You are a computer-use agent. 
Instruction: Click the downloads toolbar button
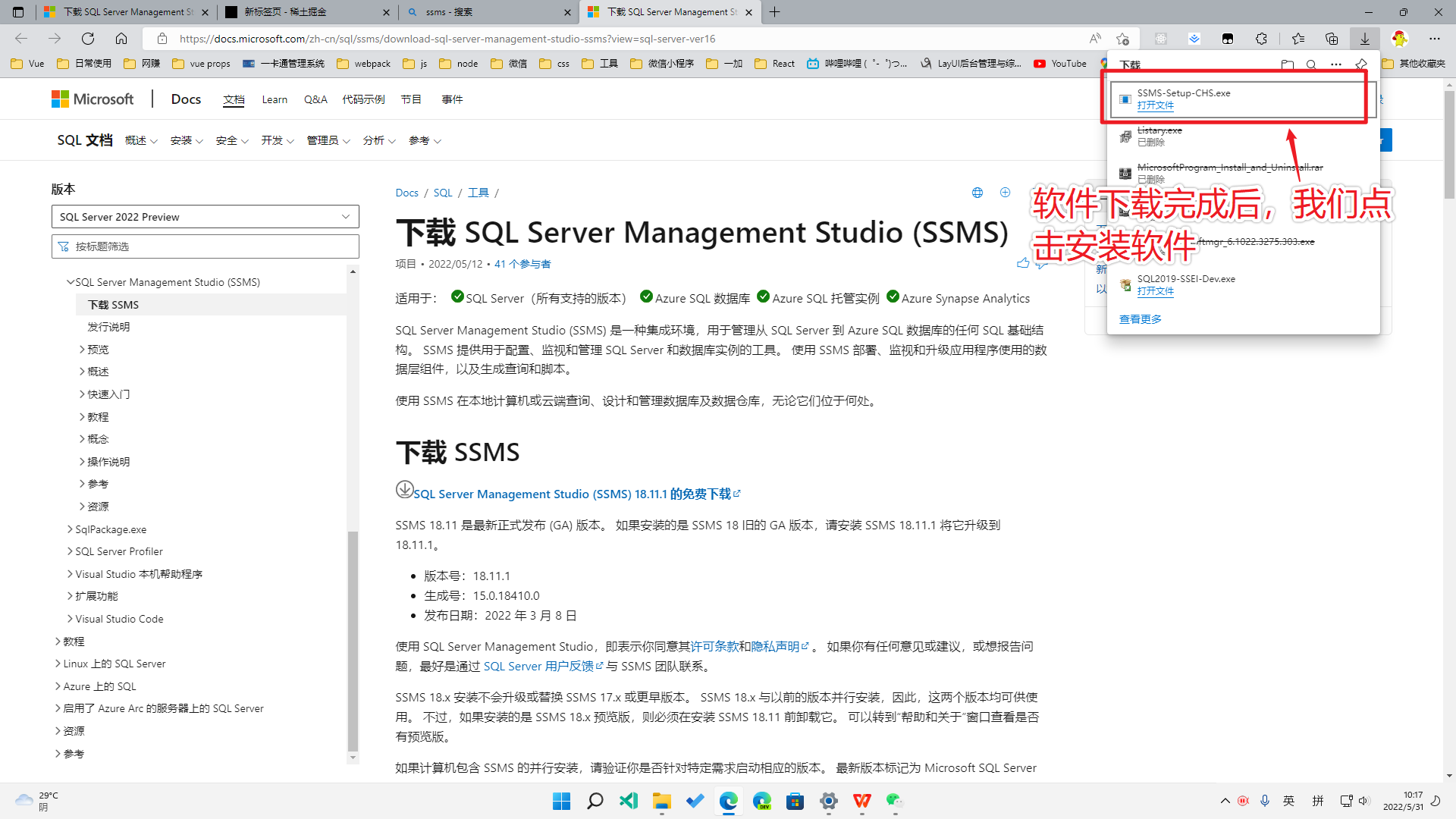pyautogui.click(x=1365, y=39)
